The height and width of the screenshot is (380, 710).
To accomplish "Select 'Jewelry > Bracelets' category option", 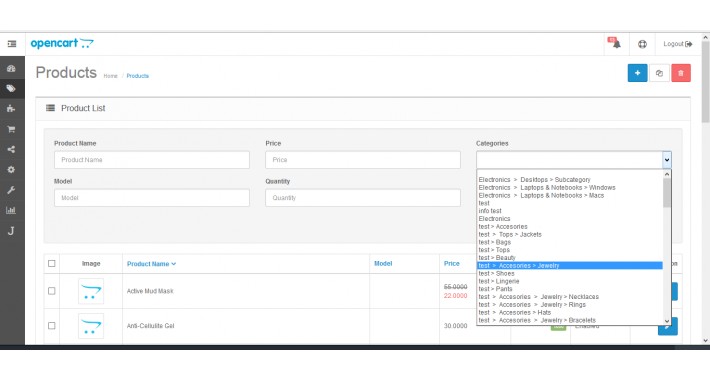I will tap(537, 320).
